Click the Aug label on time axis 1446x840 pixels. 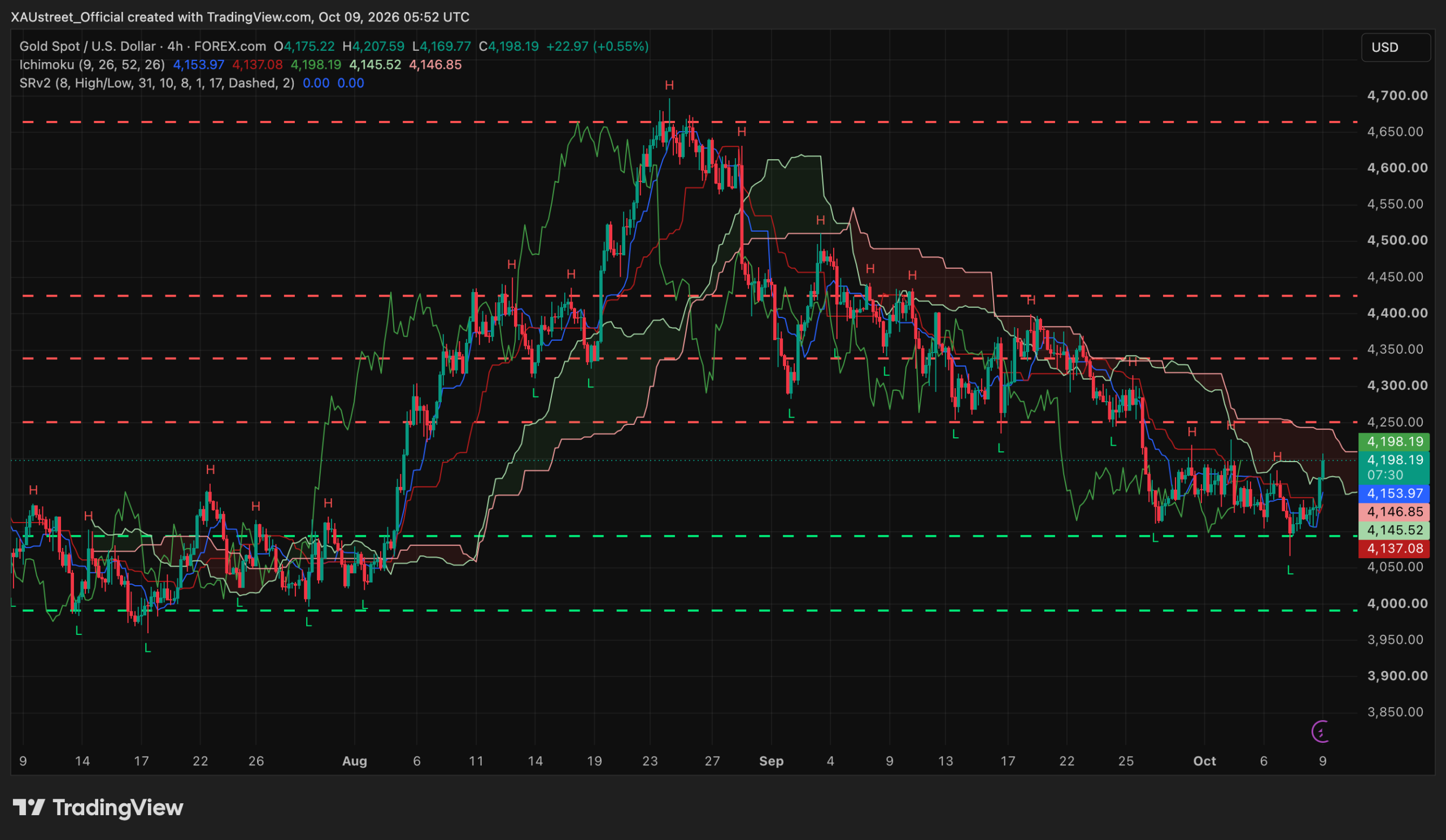355,761
